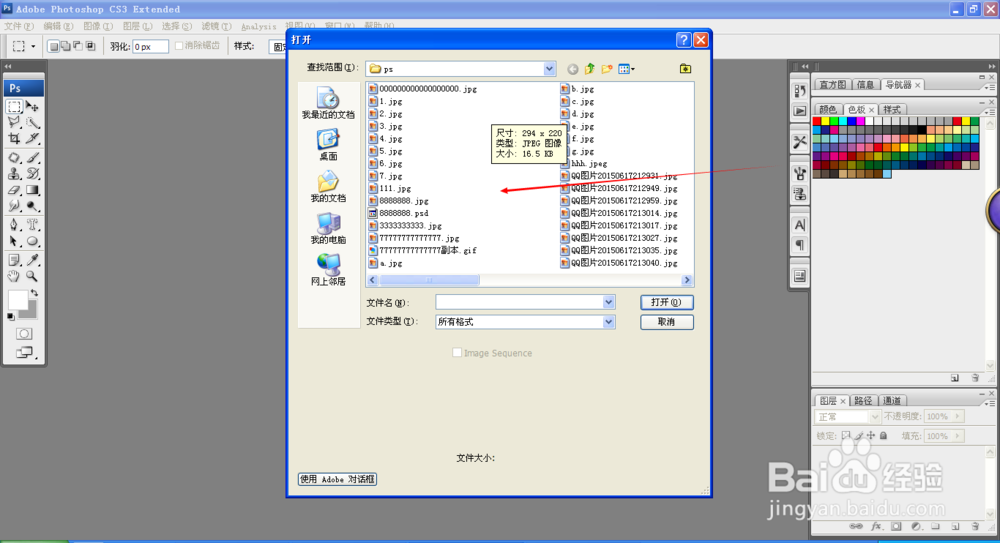Select the Eraser tool
The image size is (1000, 543).
point(14,190)
